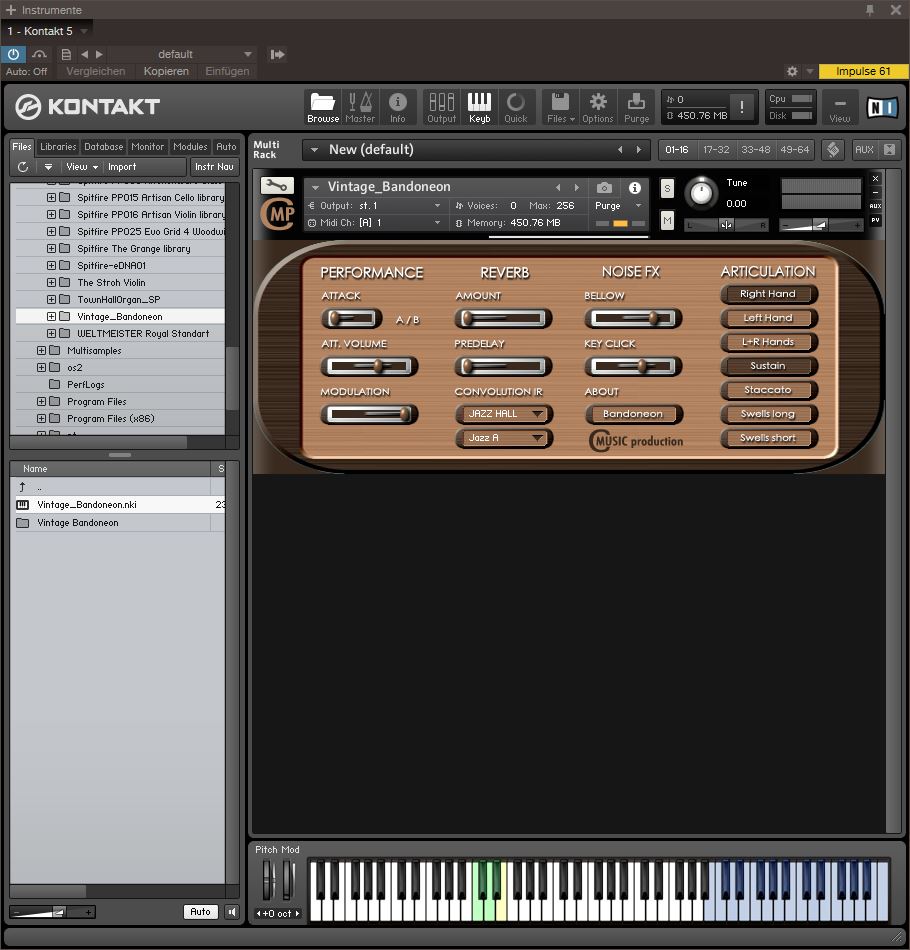Image resolution: width=910 pixels, height=950 pixels.
Task: Show instrument info with the i icon
Action: click(x=634, y=188)
